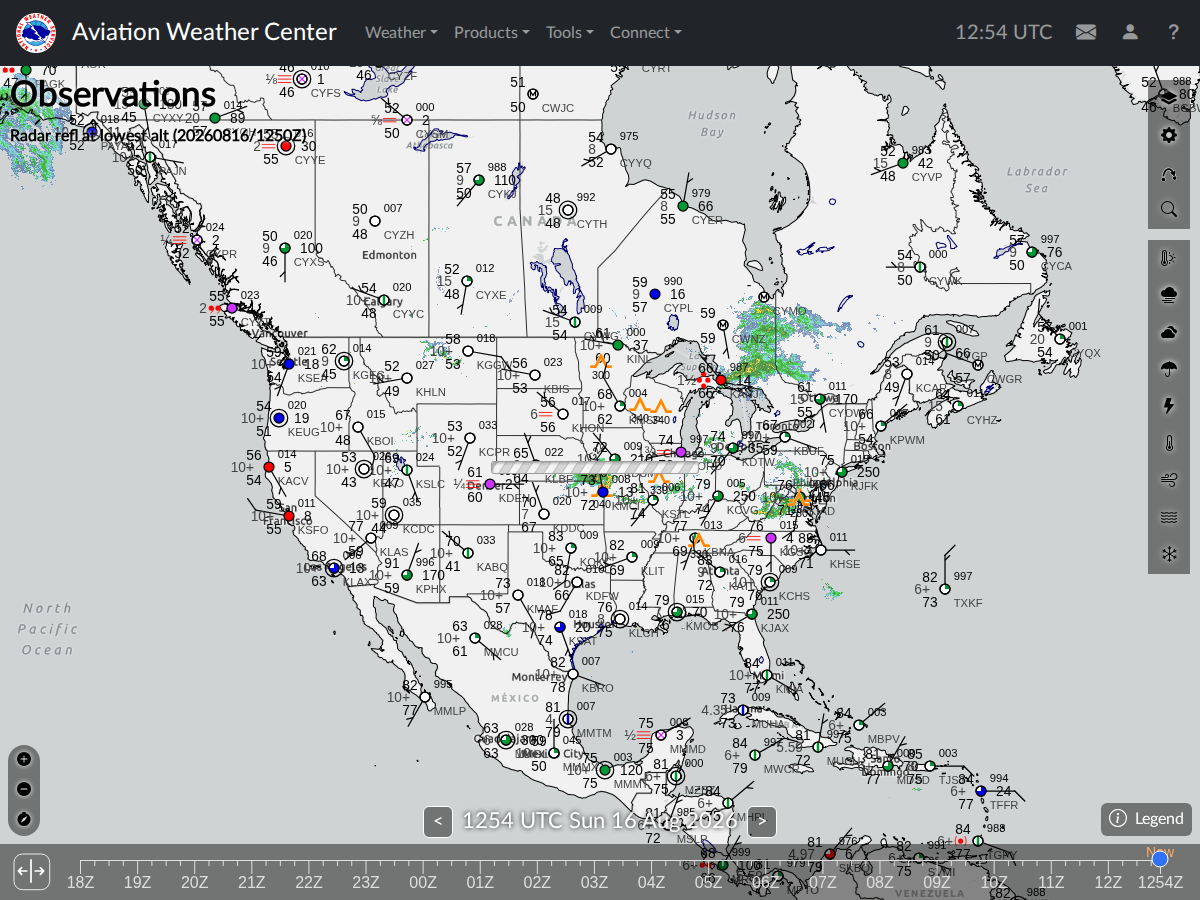
Task: Click the CYER station label
Action: coord(707,220)
